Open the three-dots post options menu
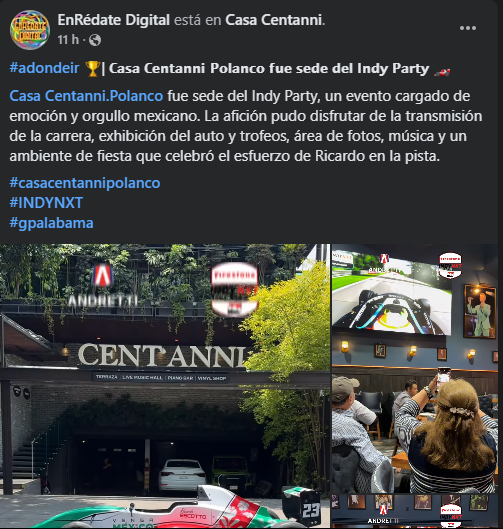 pos(468,28)
